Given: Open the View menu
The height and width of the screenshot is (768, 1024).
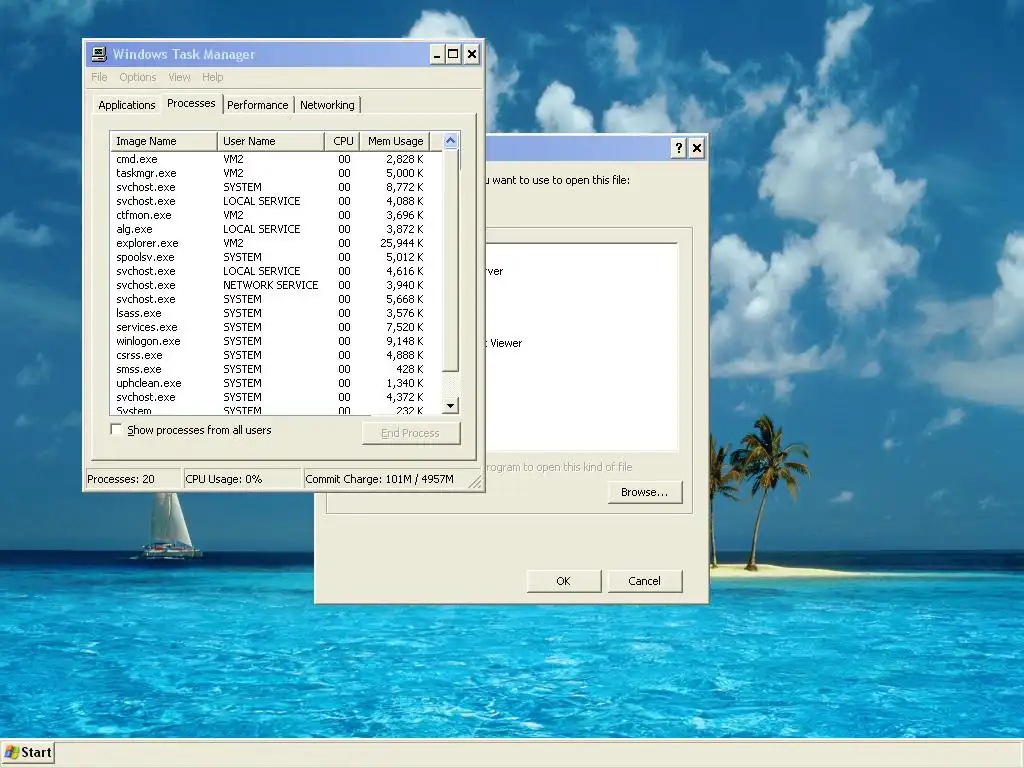Looking at the screenshot, I should point(180,77).
